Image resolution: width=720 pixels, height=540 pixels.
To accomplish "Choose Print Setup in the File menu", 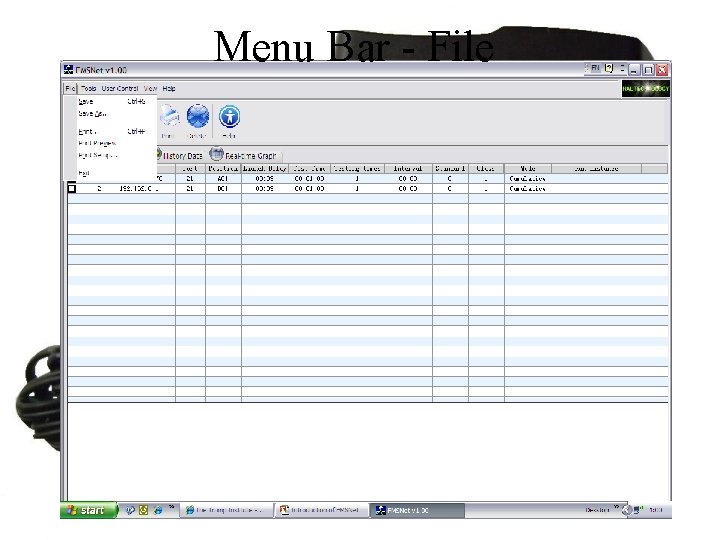I will coord(112,155).
